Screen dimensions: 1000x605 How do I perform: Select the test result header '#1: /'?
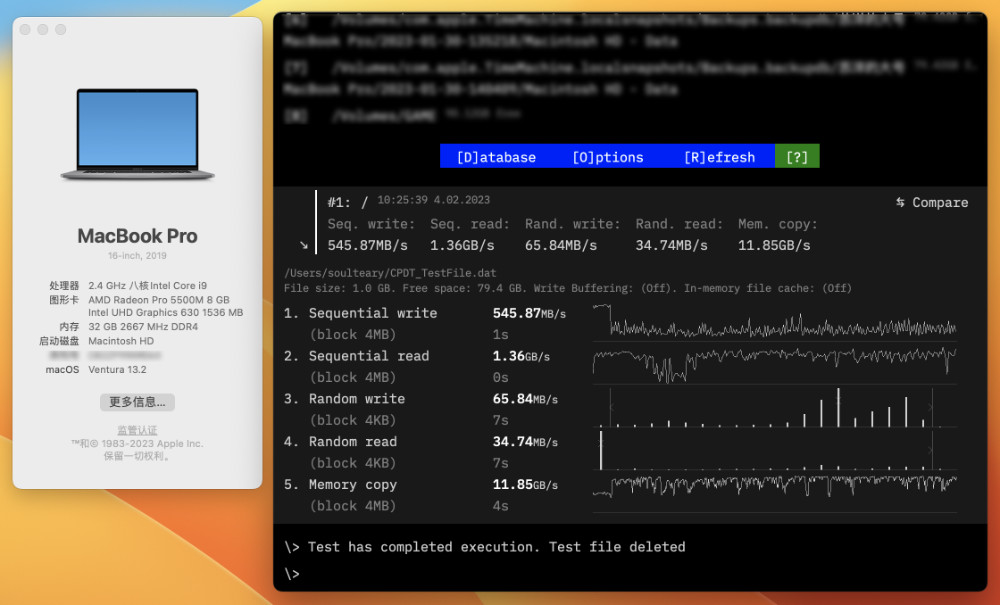click(x=348, y=203)
